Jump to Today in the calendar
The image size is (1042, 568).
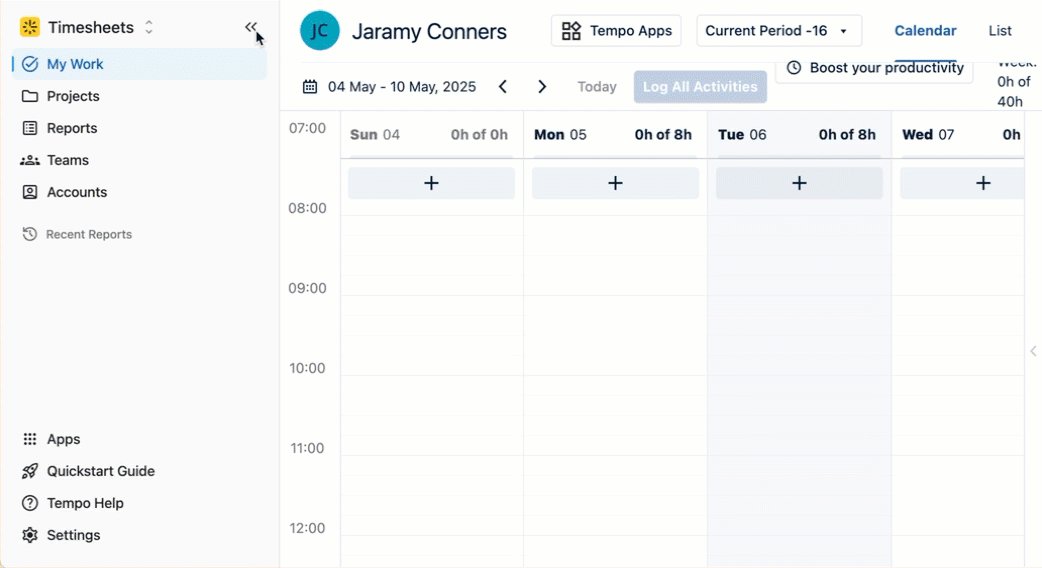pos(597,87)
